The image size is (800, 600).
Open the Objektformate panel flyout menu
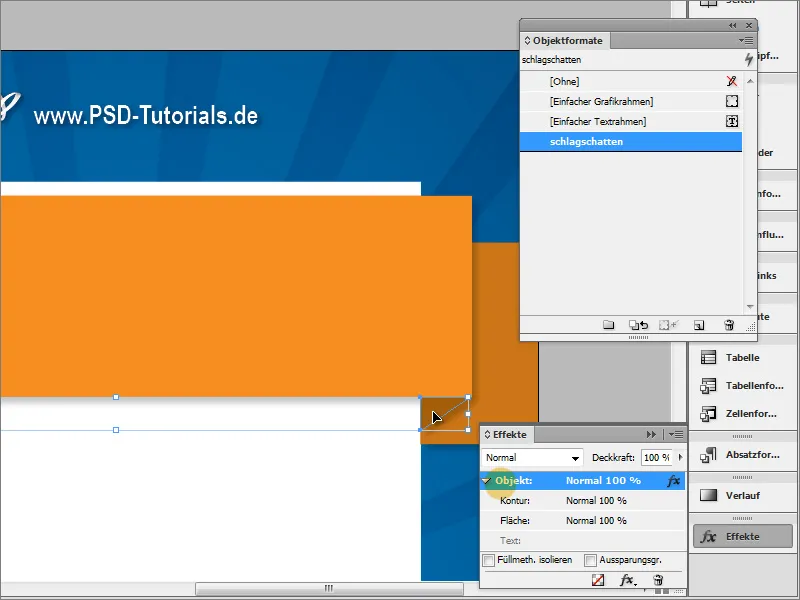[x=745, y=40]
